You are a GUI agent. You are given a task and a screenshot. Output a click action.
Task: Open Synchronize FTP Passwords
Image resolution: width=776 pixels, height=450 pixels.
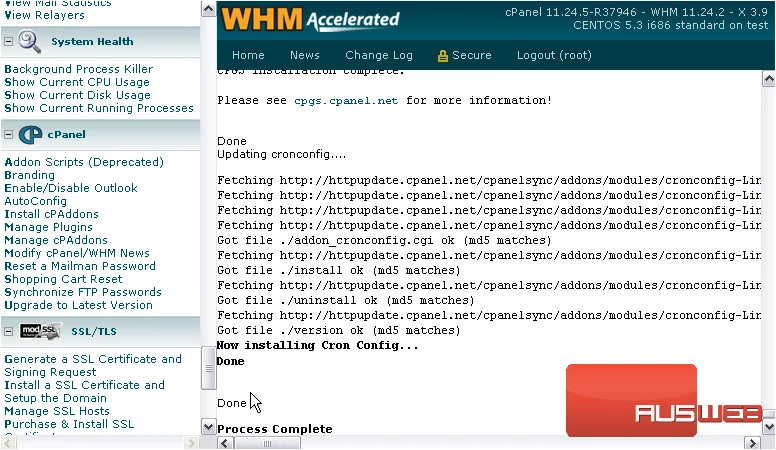pyautogui.click(x=83, y=292)
